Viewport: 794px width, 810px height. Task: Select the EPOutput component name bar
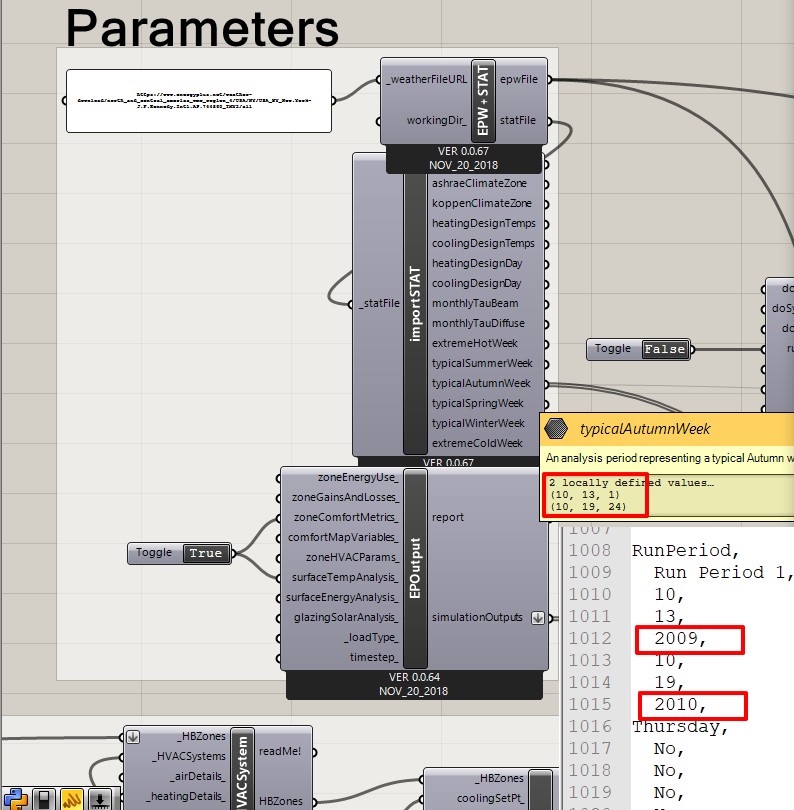[415, 568]
